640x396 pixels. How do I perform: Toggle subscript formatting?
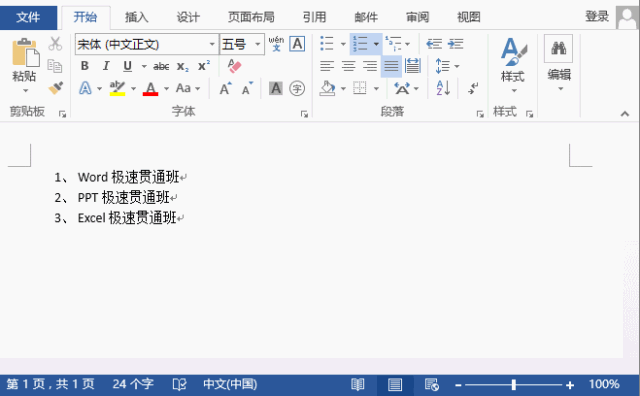pyautogui.click(x=183, y=66)
